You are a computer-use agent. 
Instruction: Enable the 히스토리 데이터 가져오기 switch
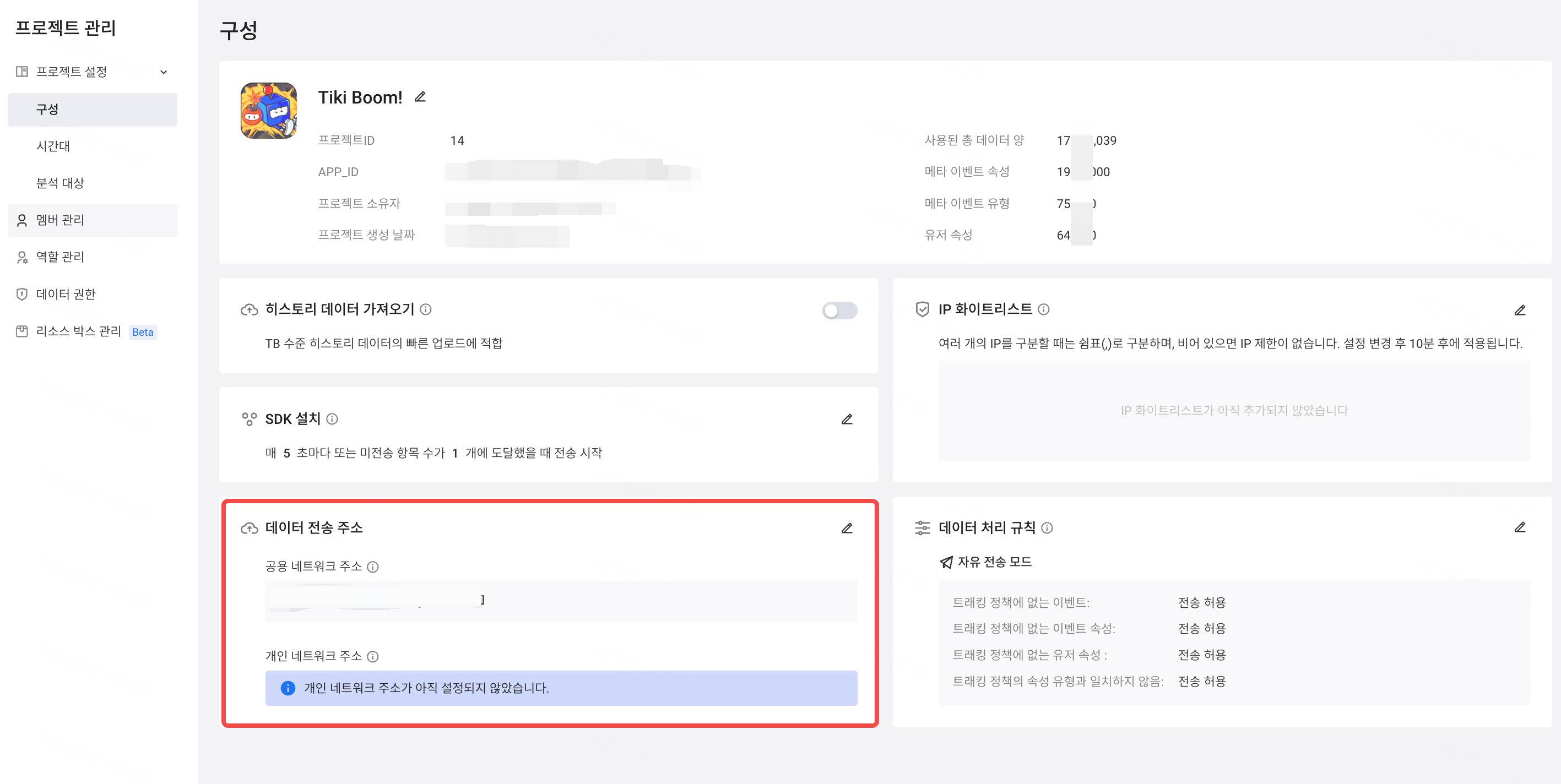pos(839,310)
